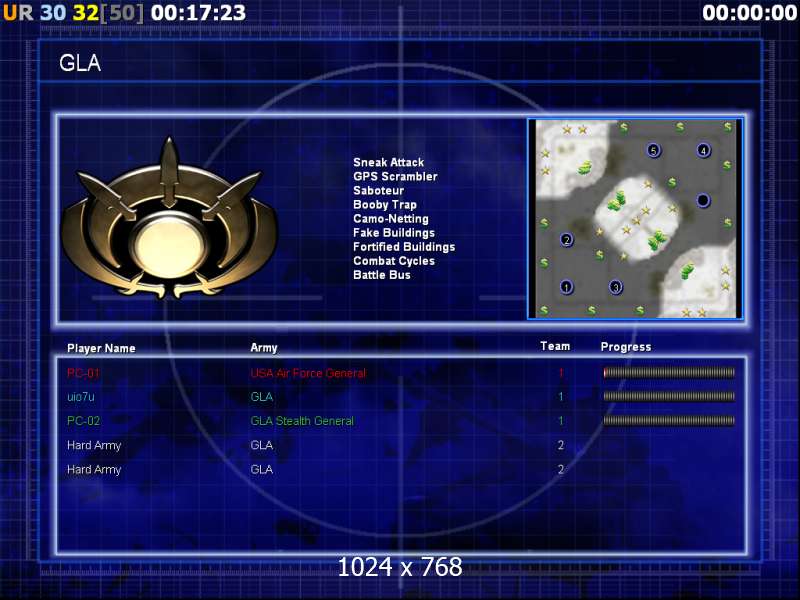Click the GLA faction title heading

(80, 63)
